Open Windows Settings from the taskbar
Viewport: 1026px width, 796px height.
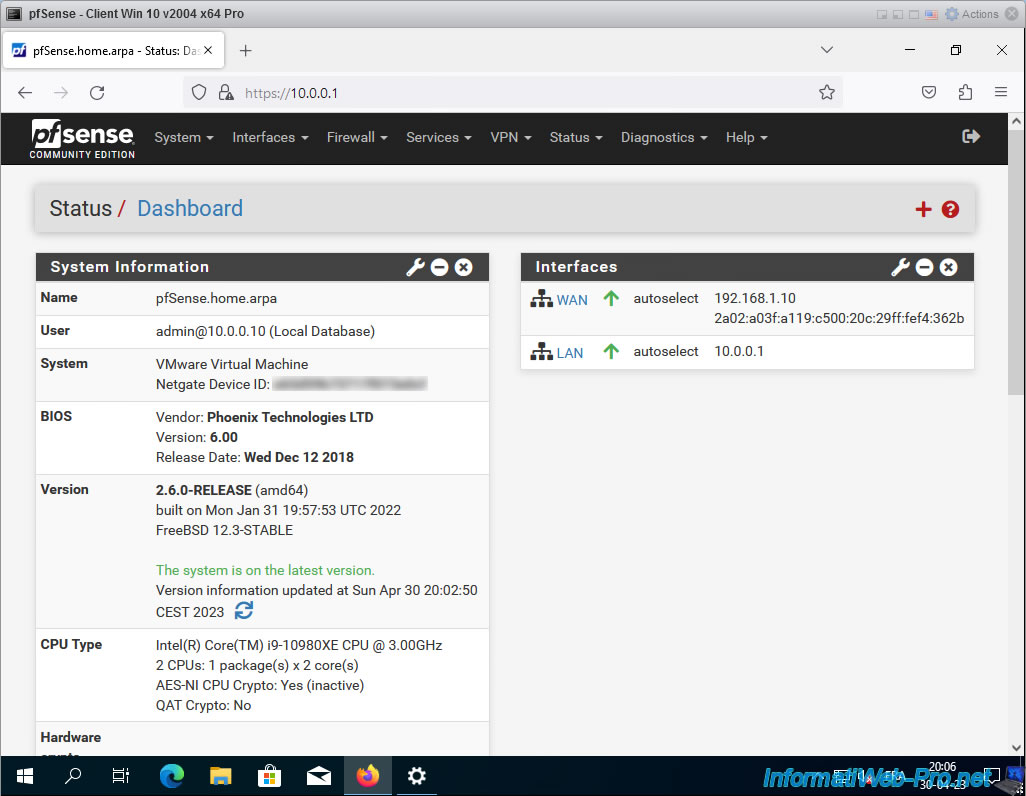[x=417, y=776]
